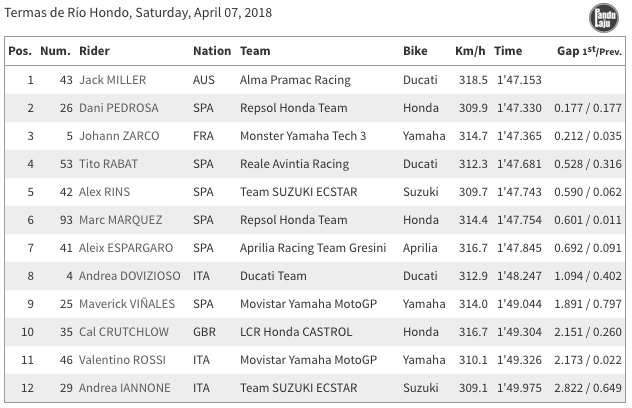Select rider Marc MARQUEZ
This screenshot has height=408, width=632.
pos(120,219)
